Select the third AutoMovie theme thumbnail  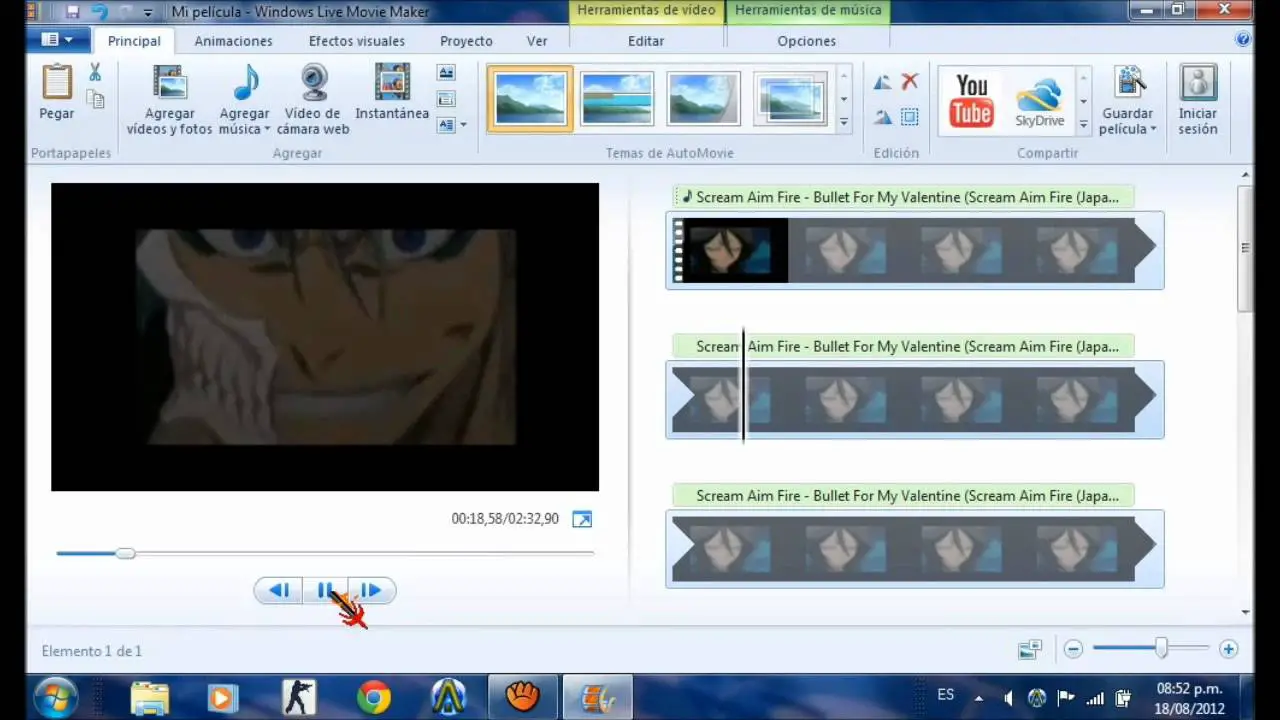pyautogui.click(x=704, y=99)
